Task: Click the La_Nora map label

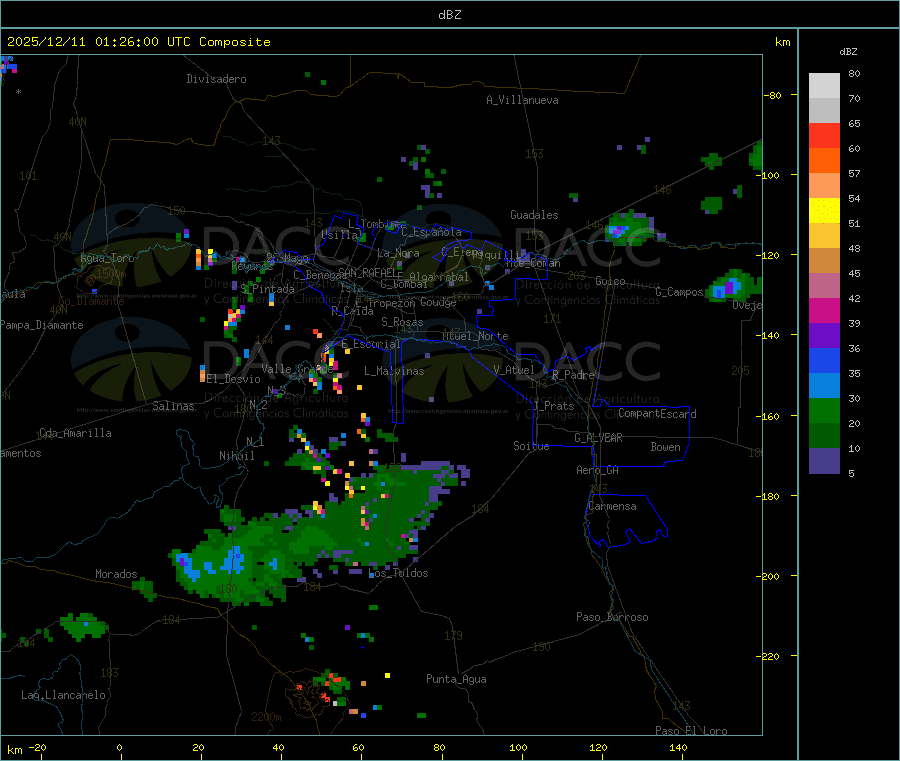Action: [398, 253]
